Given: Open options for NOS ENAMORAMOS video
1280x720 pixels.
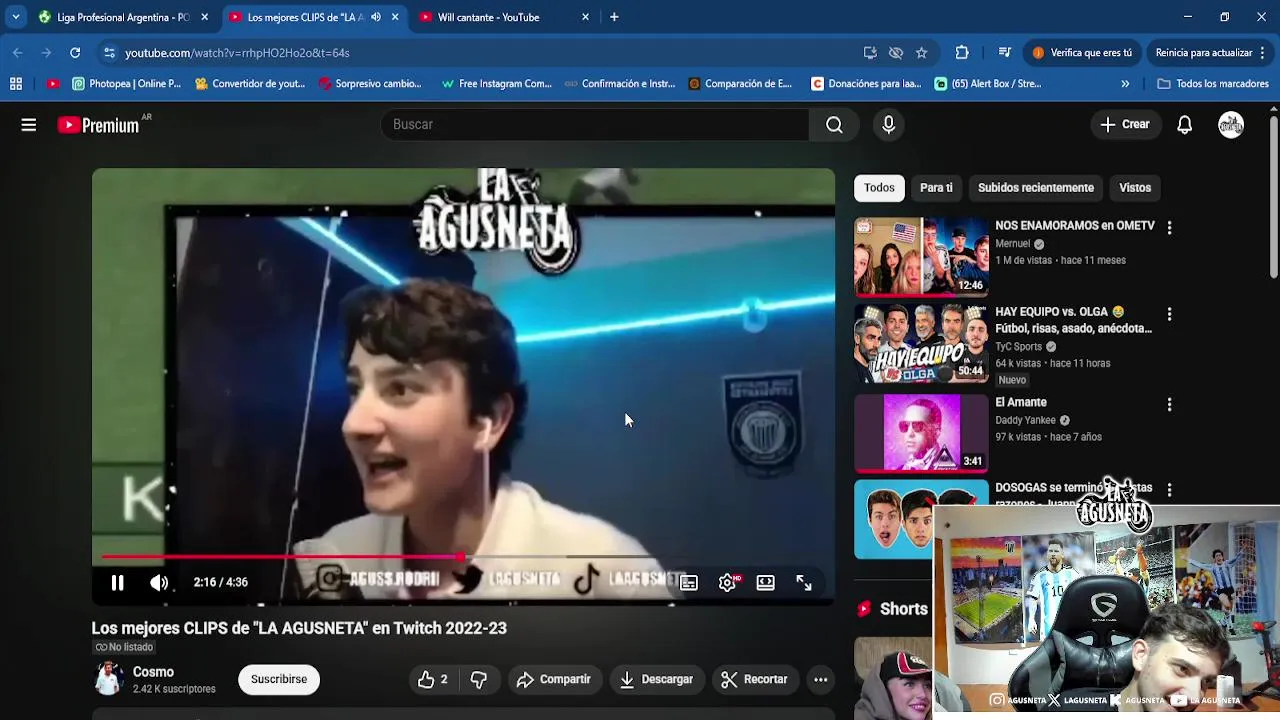Looking at the screenshot, I should 1169,228.
